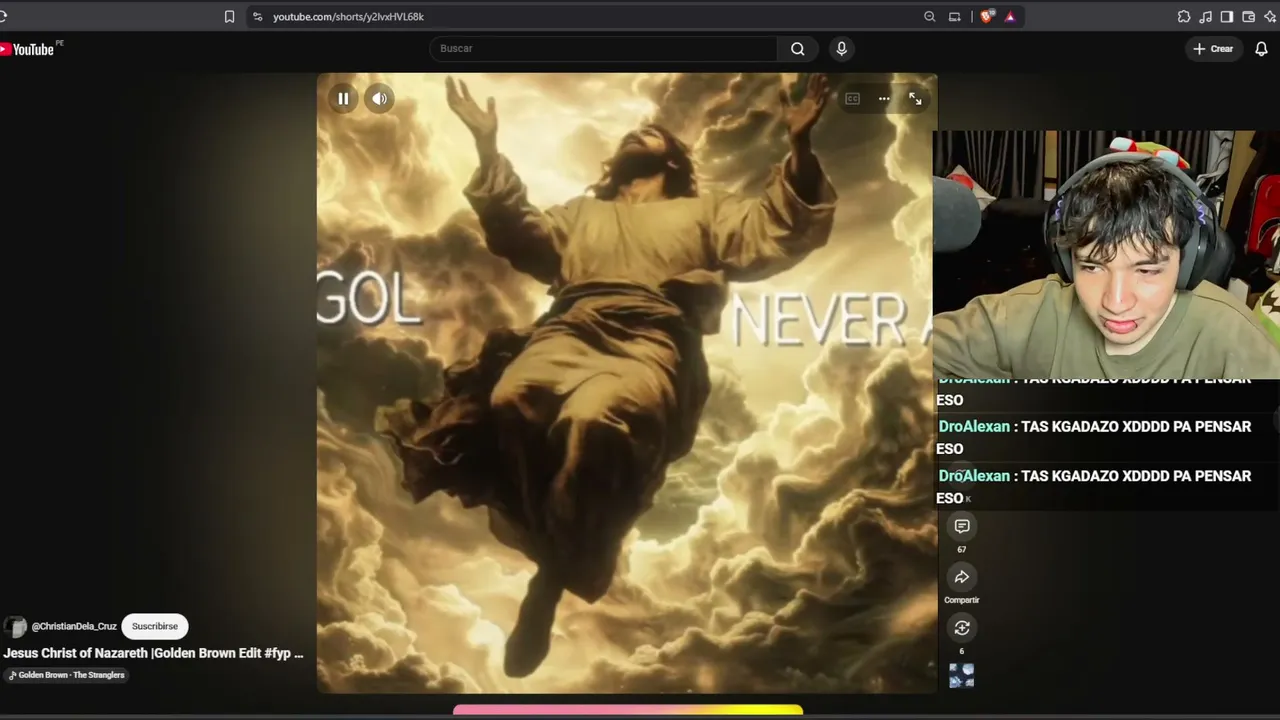Viewport: 1280px width, 720px height.
Task: Subscribe with the Suscribirse button
Action: (x=155, y=626)
